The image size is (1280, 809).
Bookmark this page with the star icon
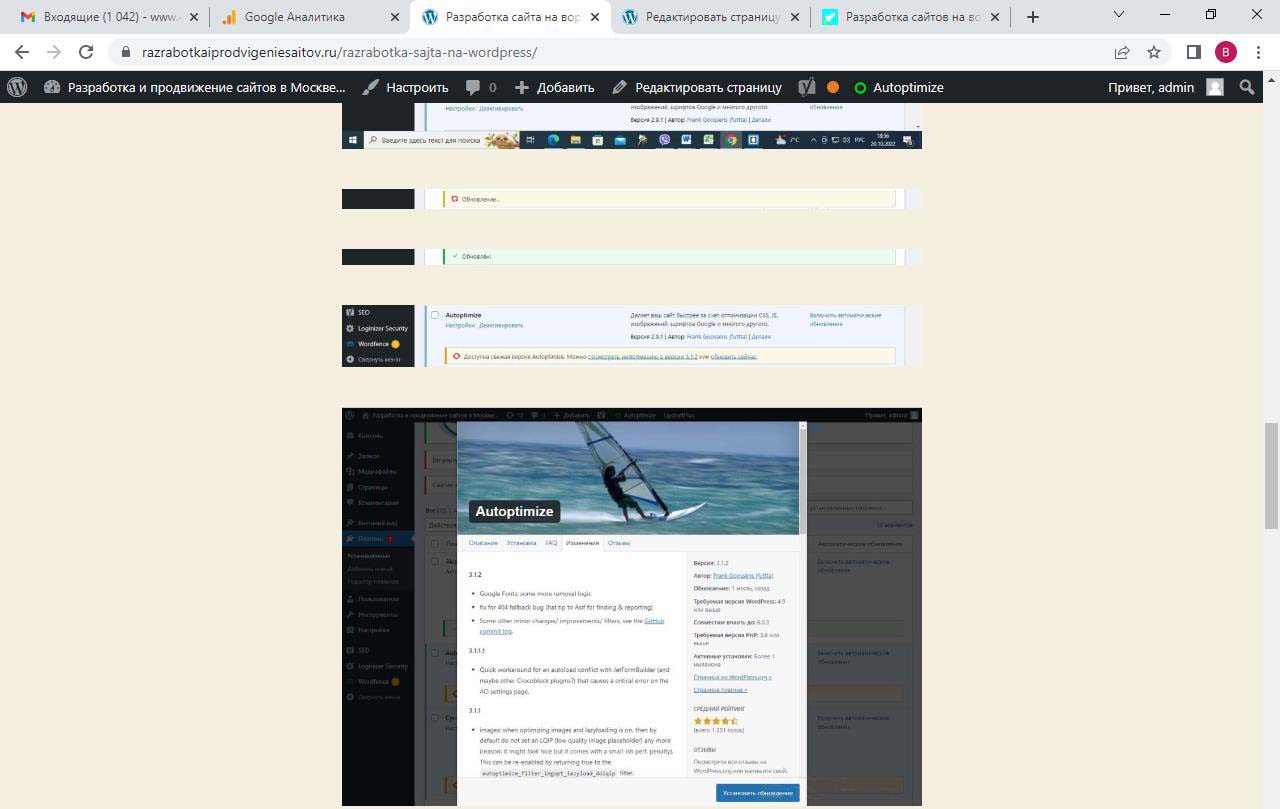[x=1154, y=52]
